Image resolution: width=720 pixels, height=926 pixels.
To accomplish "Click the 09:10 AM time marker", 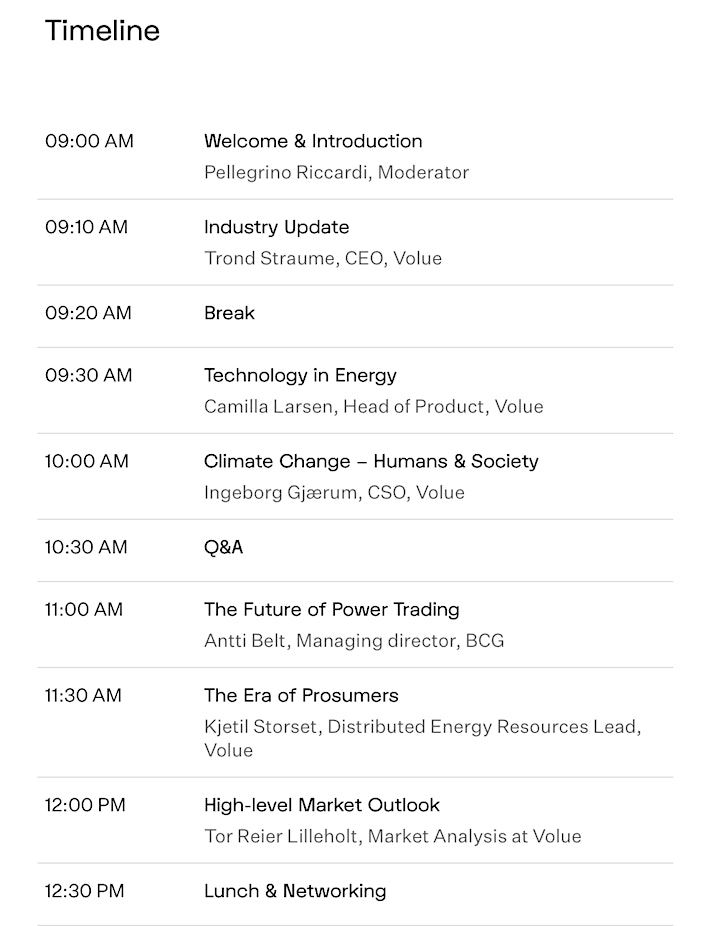I will 86,227.
